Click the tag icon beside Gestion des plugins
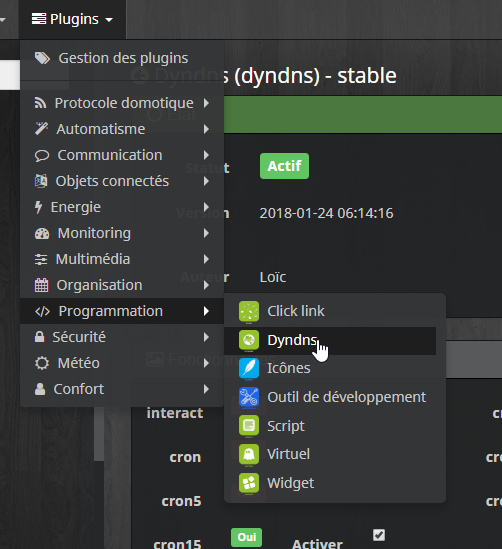 (42, 58)
